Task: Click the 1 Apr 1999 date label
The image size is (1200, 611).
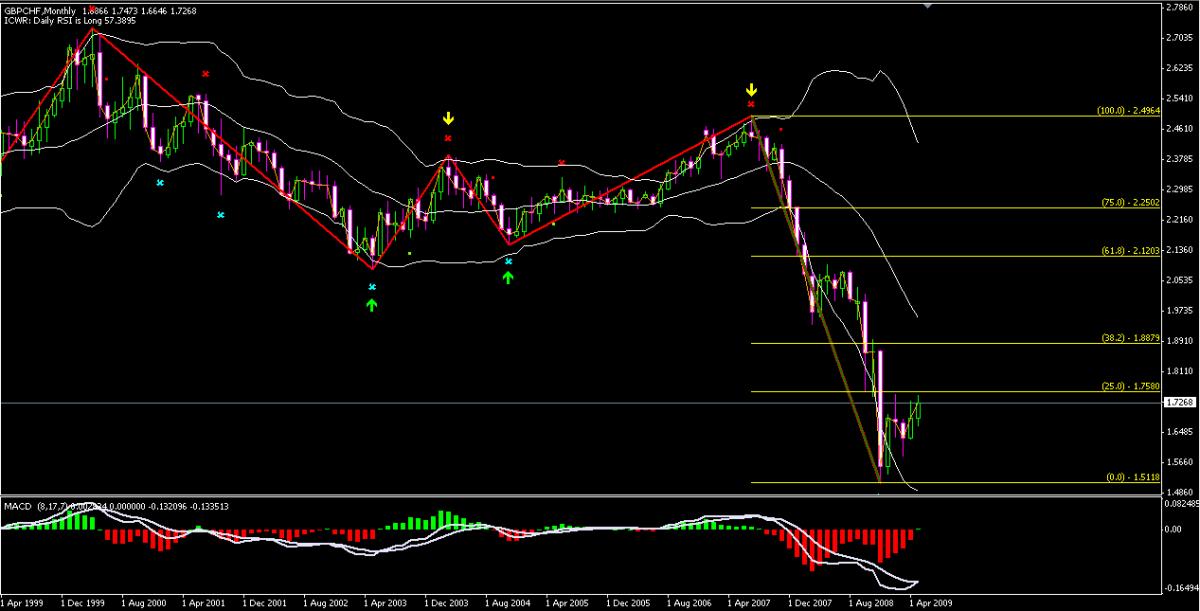Action: point(24,604)
